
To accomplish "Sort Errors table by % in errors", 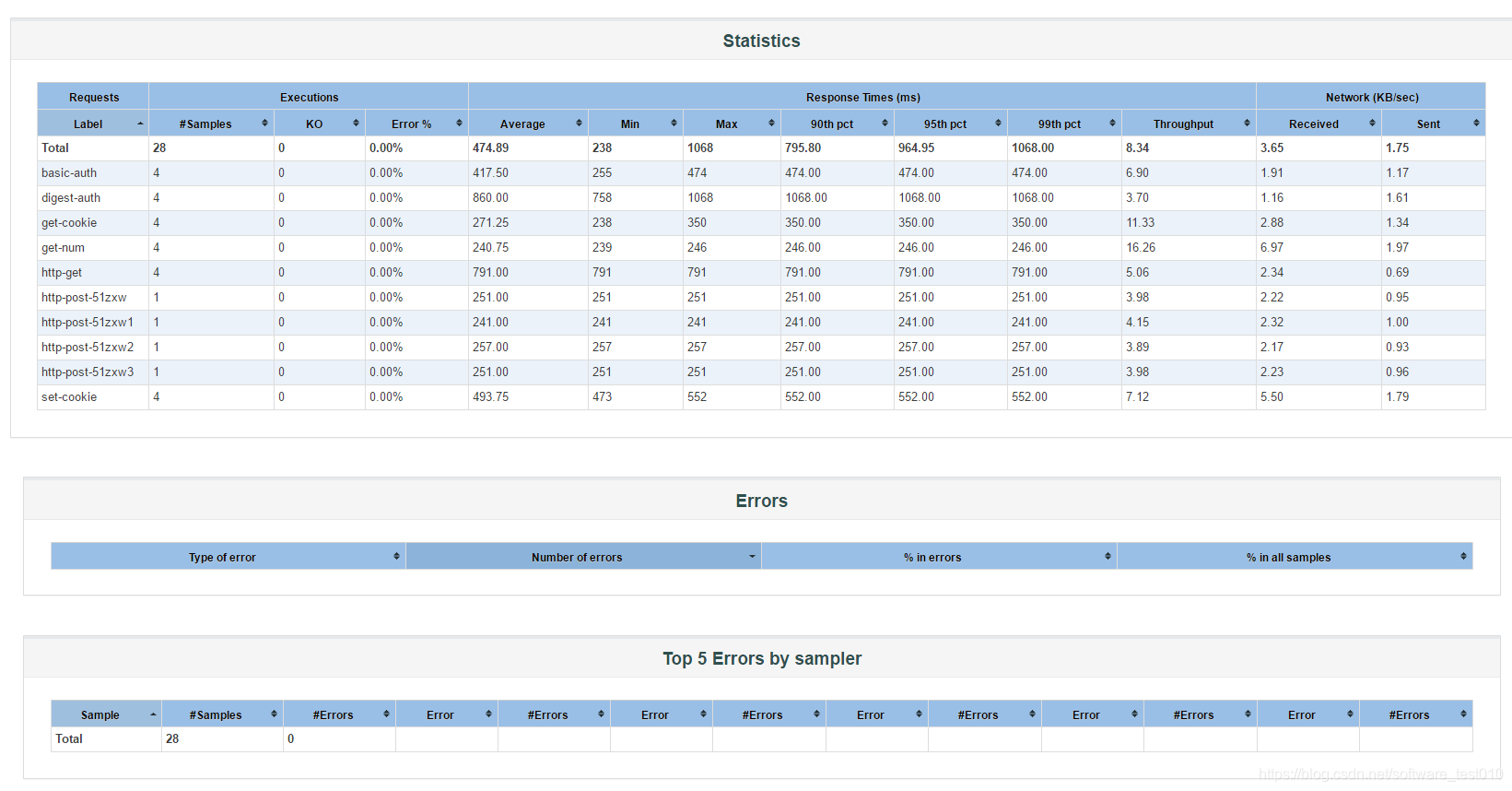I will click(939, 557).
